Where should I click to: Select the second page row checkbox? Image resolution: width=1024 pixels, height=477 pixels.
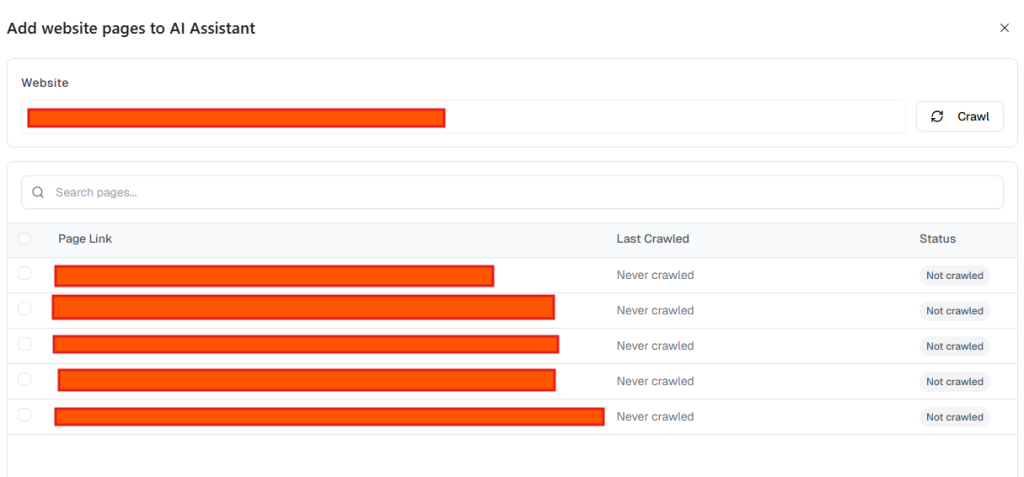coord(24,309)
